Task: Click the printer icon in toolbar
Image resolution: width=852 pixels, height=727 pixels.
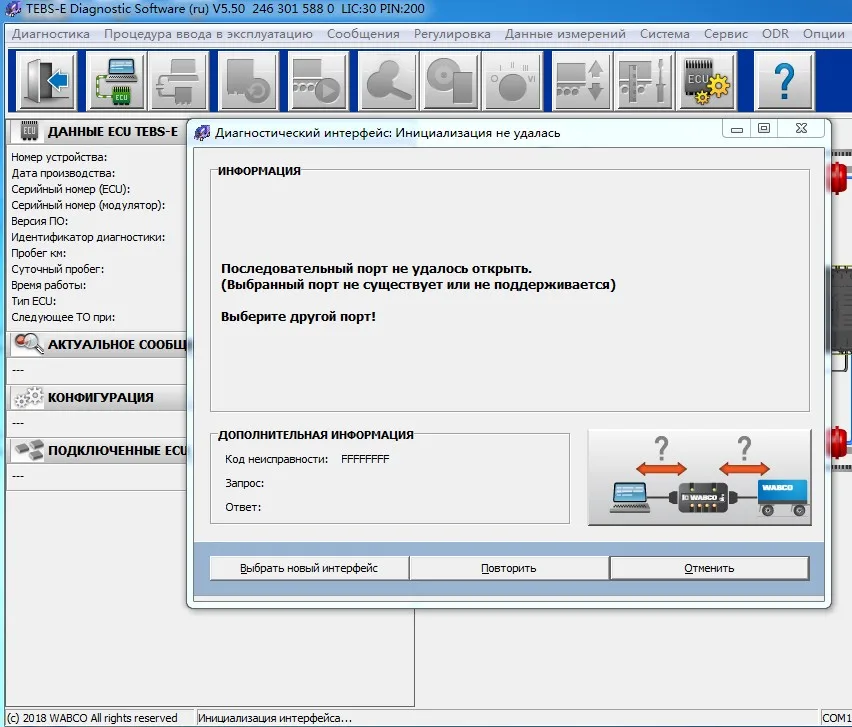Action: [x=179, y=80]
